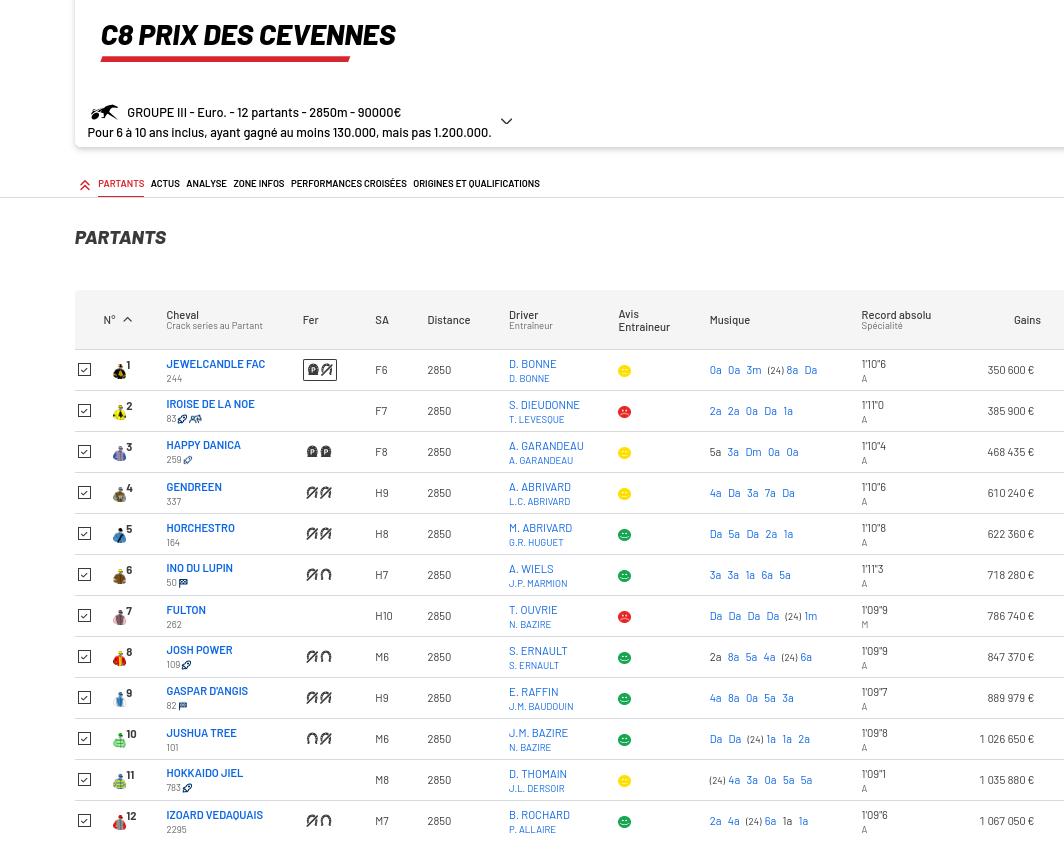
Task: Click the flag icon under INO DU LUPIN
Action: pos(183,583)
